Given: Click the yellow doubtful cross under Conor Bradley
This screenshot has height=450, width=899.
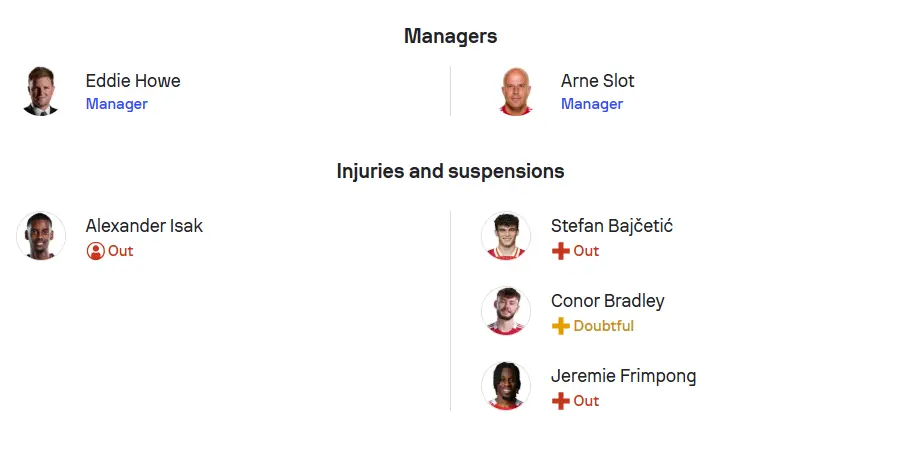Looking at the screenshot, I should pos(560,326).
